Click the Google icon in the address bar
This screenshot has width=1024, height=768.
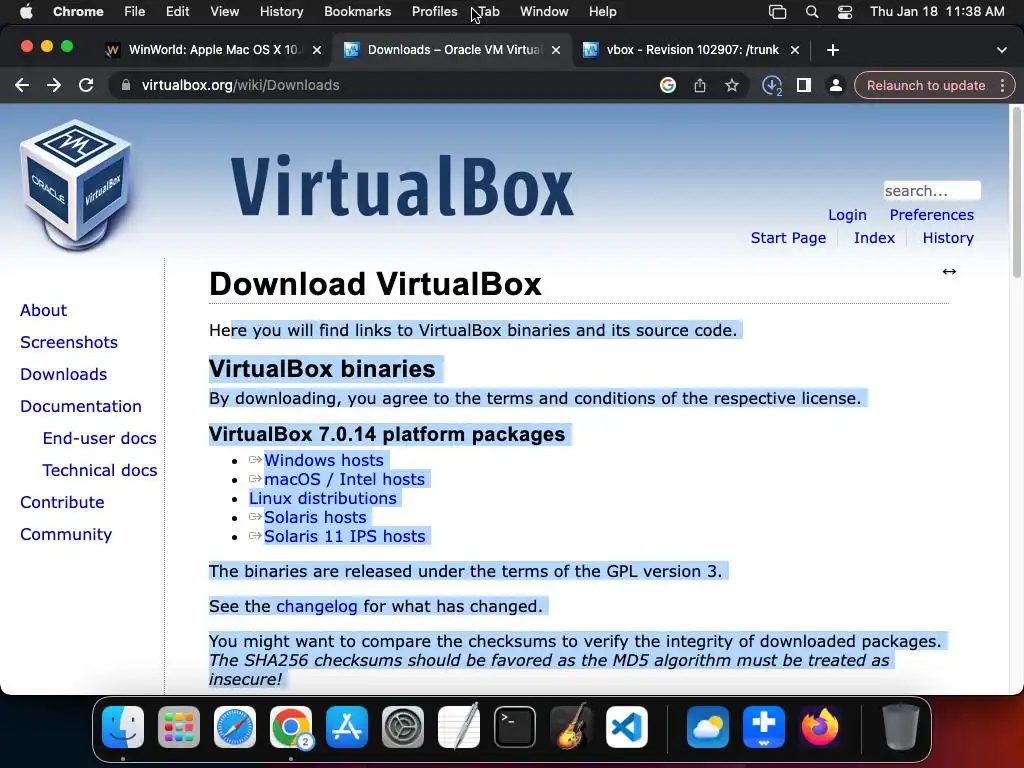click(667, 85)
